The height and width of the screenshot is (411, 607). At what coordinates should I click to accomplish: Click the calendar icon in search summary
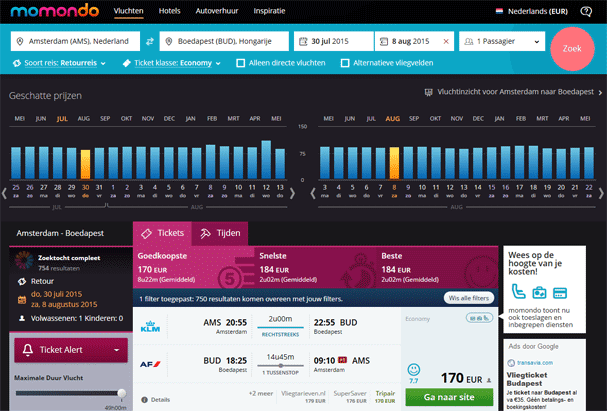pos(22,300)
